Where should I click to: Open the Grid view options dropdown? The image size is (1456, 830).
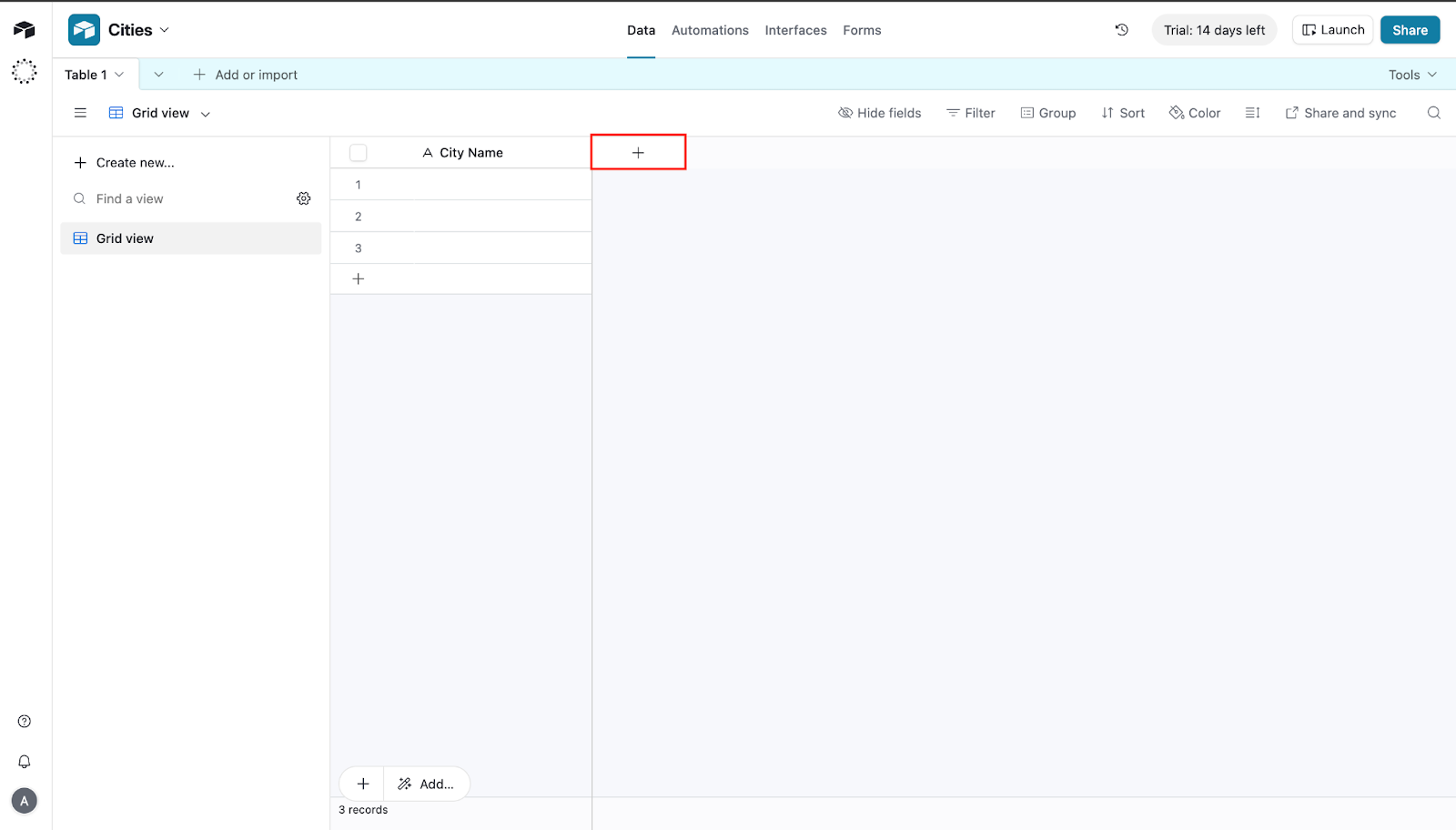point(206,114)
